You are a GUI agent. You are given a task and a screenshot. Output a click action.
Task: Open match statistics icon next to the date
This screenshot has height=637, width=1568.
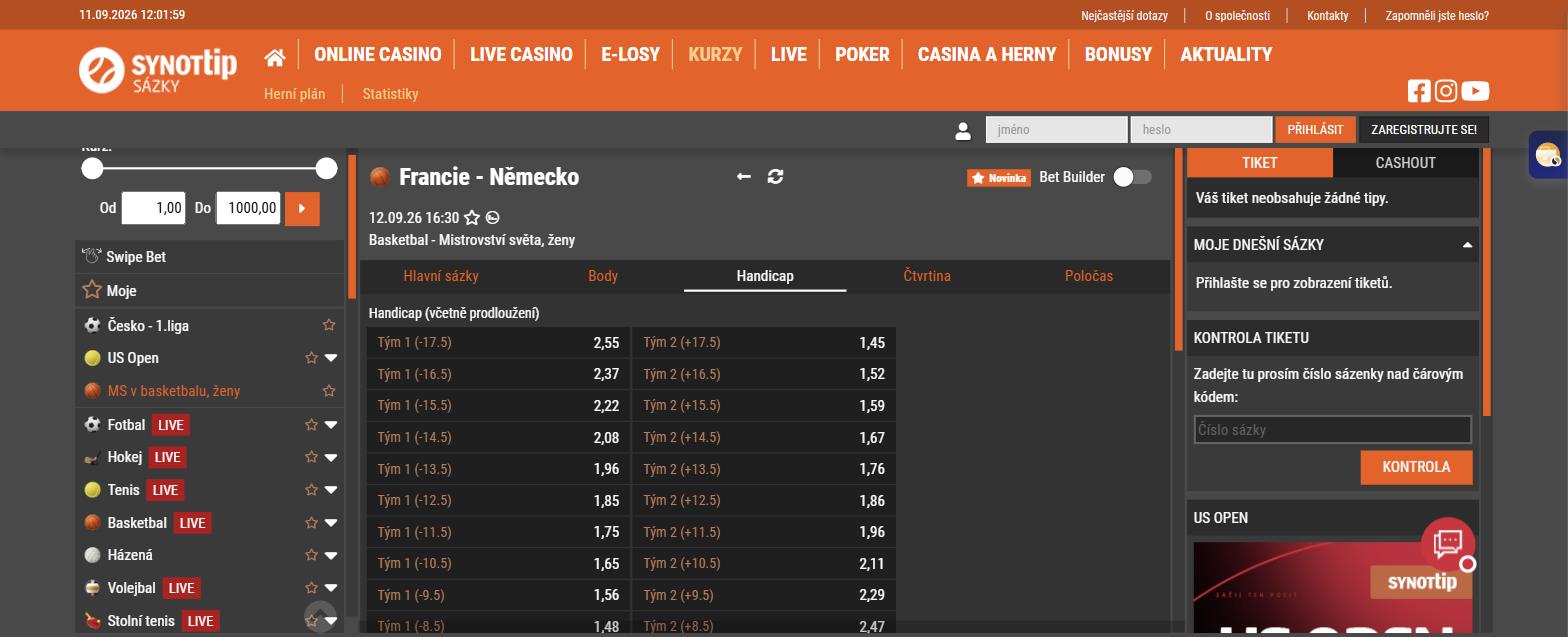coord(493,217)
